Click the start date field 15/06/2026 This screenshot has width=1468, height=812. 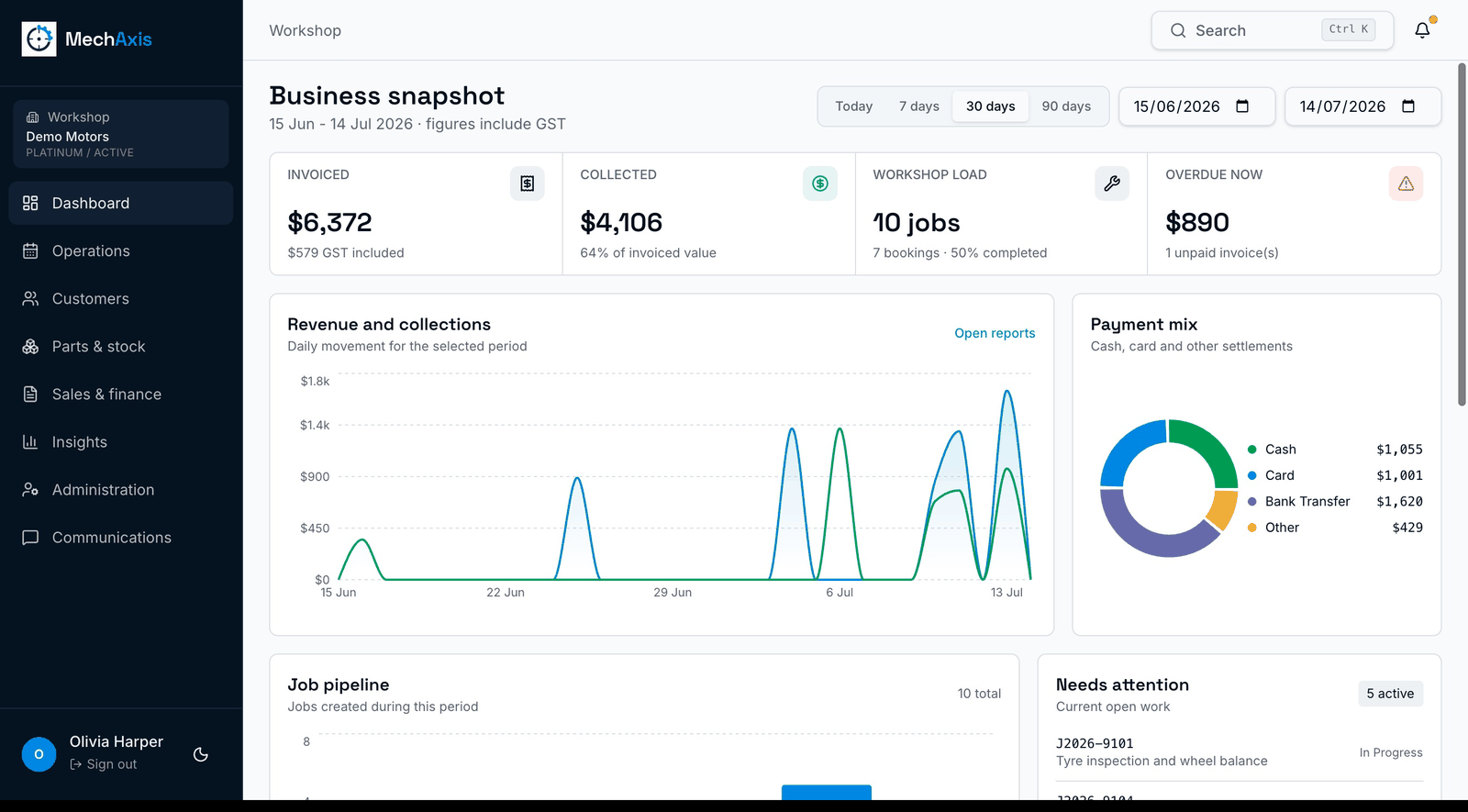coord(1197,106)
